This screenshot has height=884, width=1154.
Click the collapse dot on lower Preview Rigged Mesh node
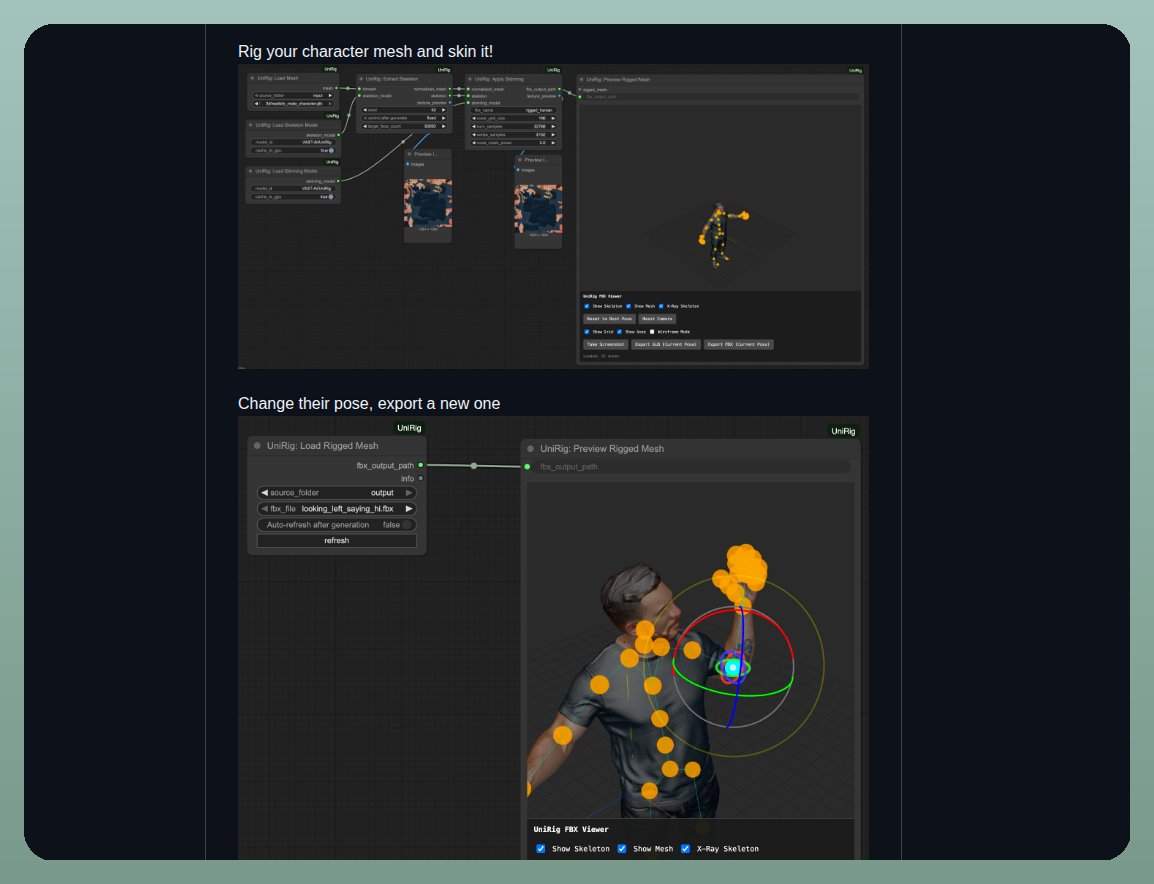click(530, 449)
